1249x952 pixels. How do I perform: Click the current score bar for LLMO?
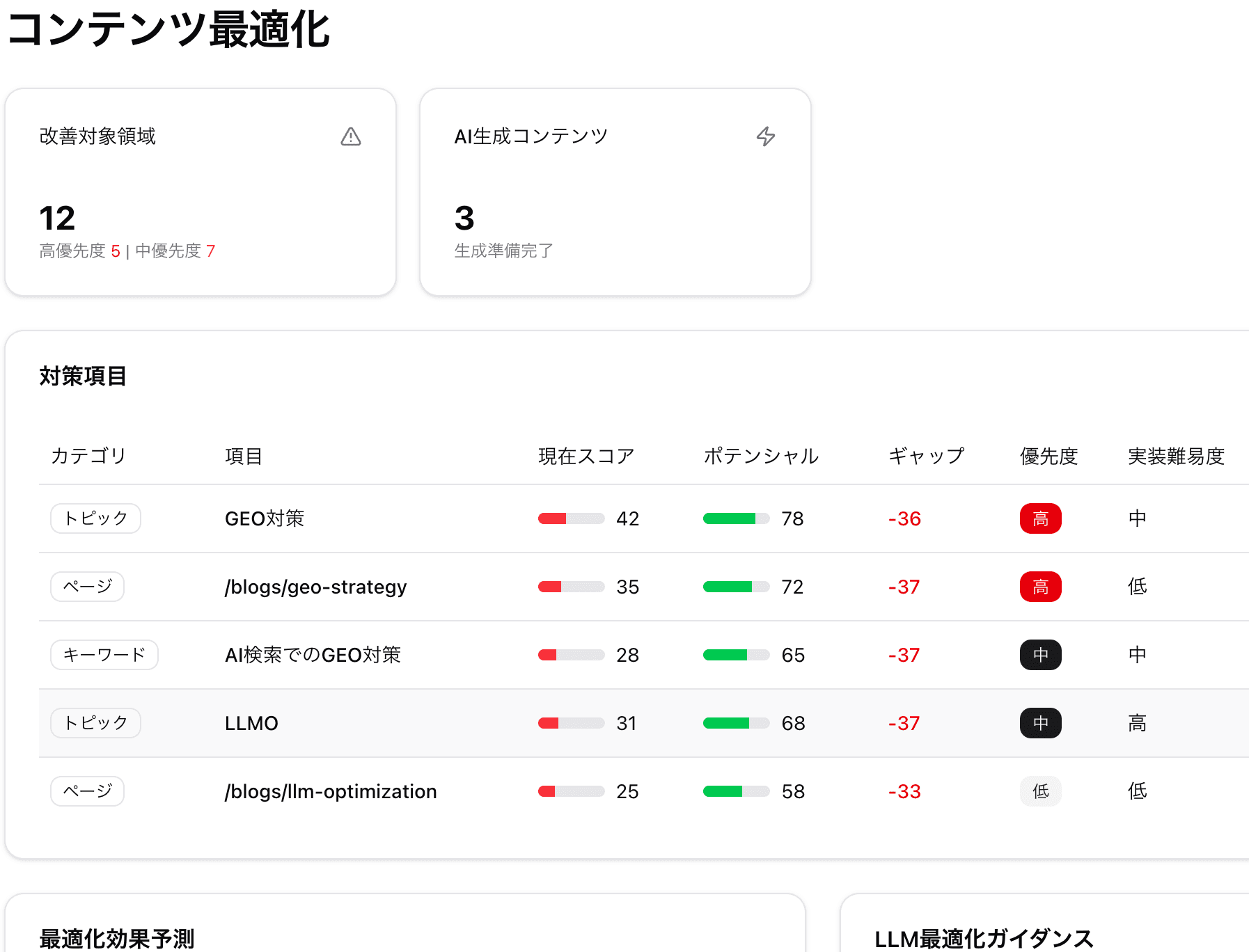pyautogui.click(x=570, y=722)
